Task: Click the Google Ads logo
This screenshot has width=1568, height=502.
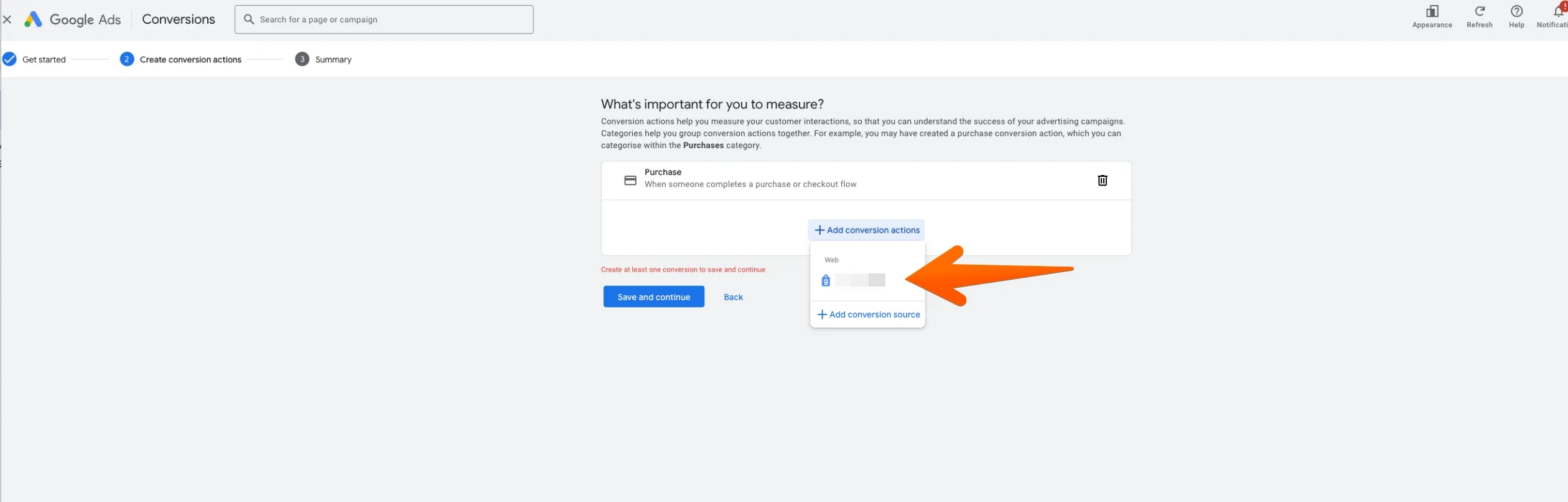Action: (x=73, y=20)
